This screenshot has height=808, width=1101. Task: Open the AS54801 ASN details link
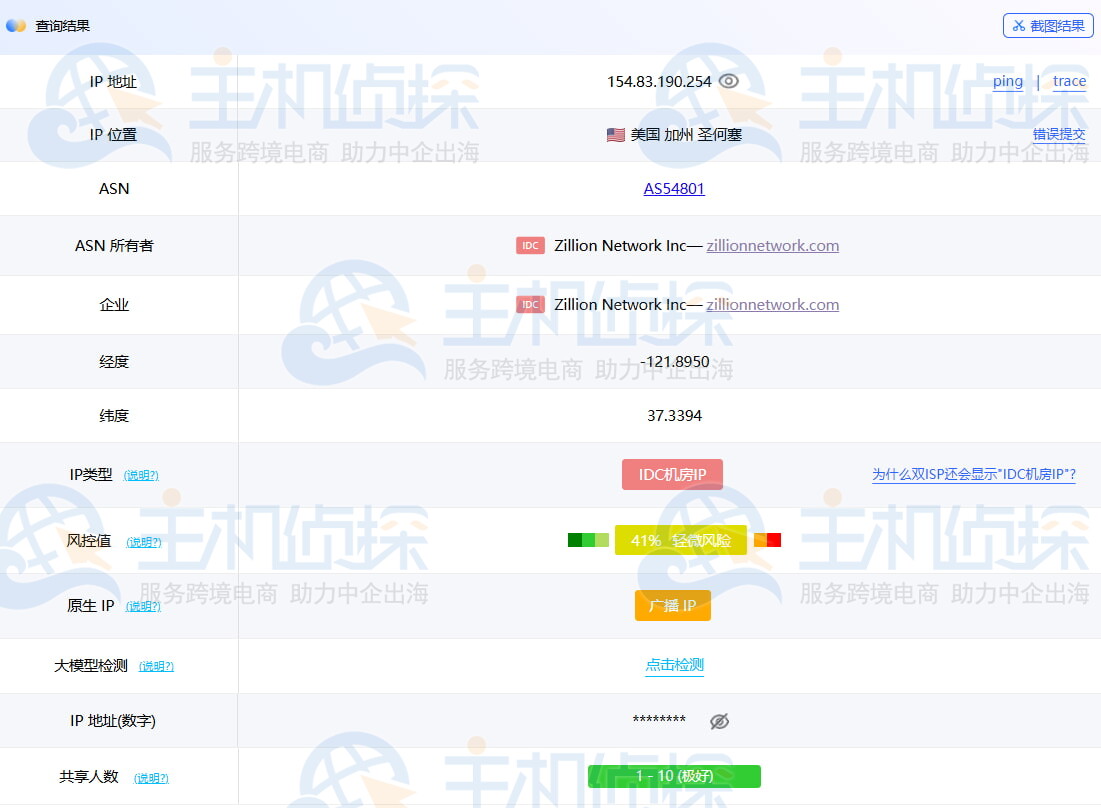click(x=674, y=188)
